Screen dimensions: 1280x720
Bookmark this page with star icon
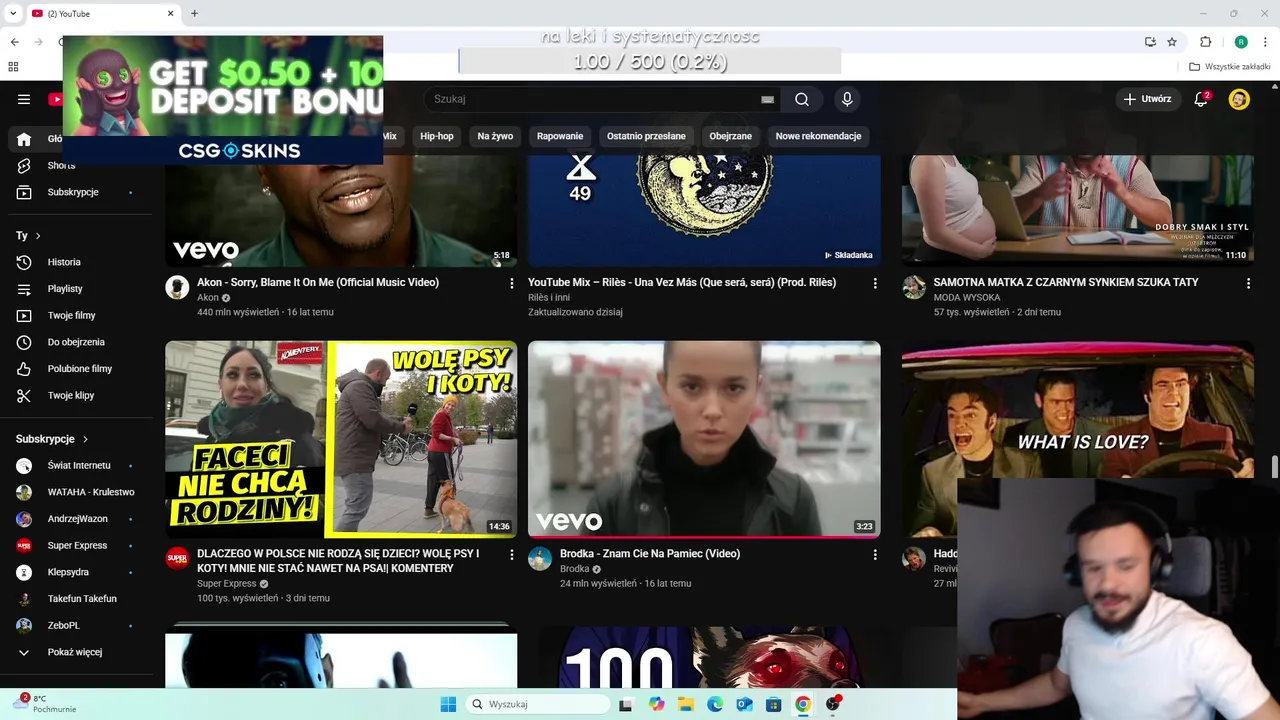(1172, 42)
